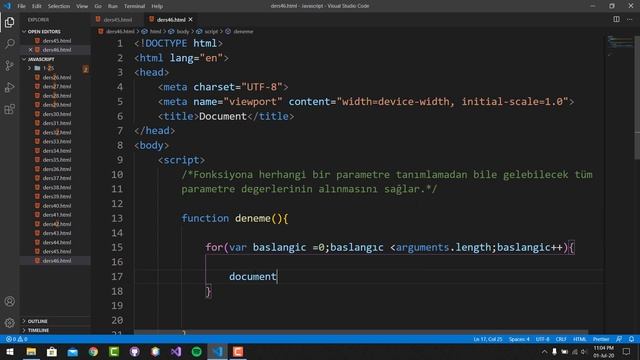Open Mail app from taskbar
The width and height of the screenshot is (640, 360).
(x=73, y=352)
